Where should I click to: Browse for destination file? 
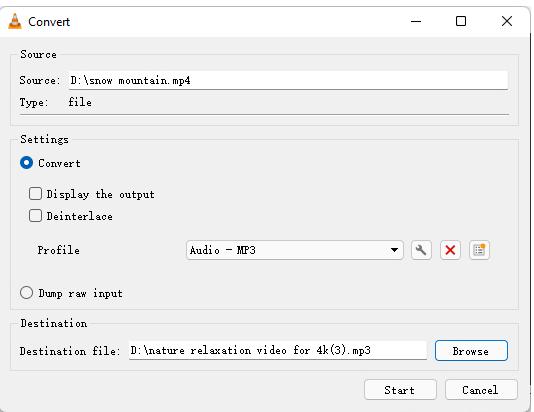(x=471, y=351)
